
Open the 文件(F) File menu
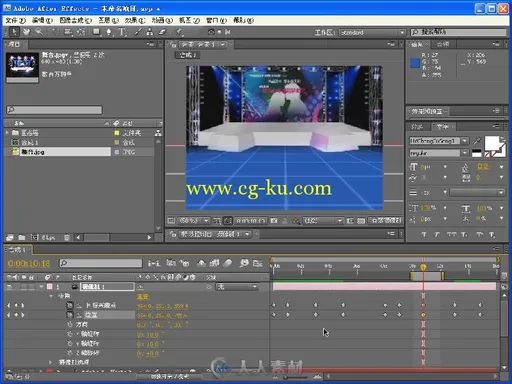pos(15,20)
